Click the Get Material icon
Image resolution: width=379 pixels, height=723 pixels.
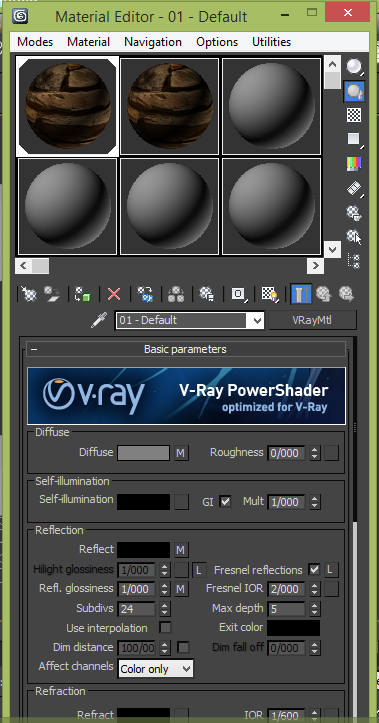coord(29,294)
